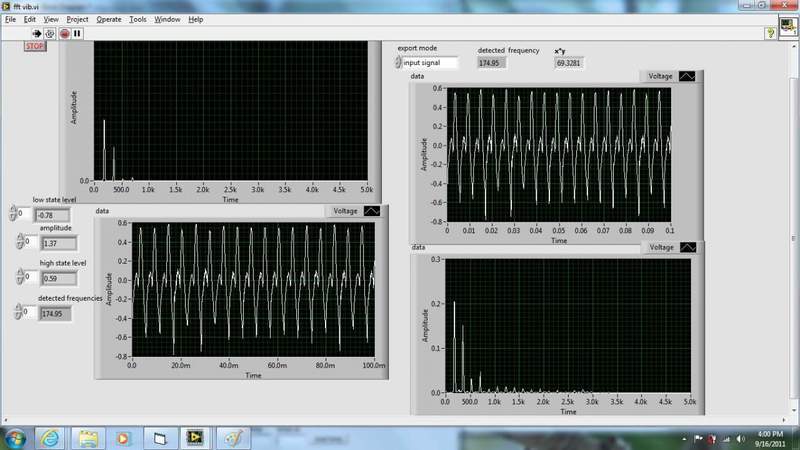Click Voltage plot legend swatch on bottom-left graph
This screenshot has width=800, height=450.
coord(371,211)
